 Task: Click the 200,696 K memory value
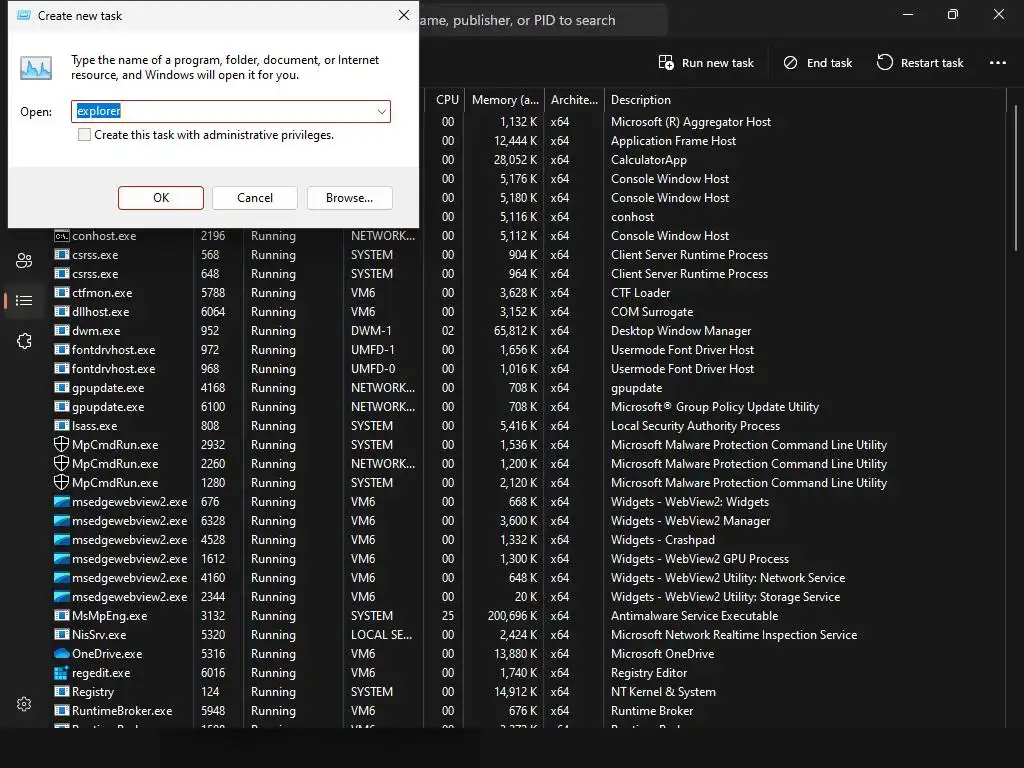tap(512, 616)
